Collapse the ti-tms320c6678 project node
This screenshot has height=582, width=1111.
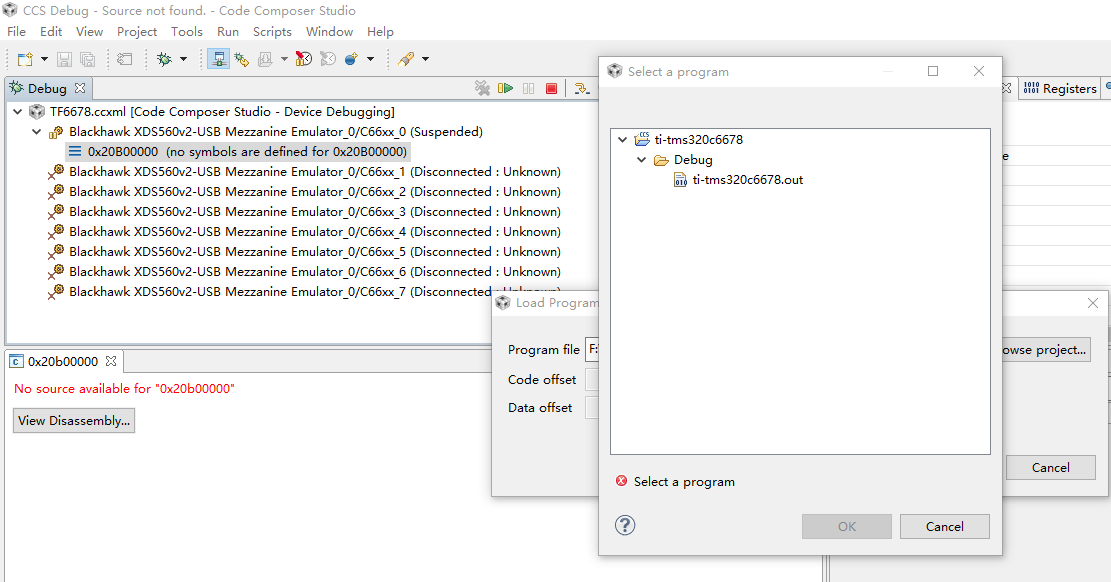point(623,140)
